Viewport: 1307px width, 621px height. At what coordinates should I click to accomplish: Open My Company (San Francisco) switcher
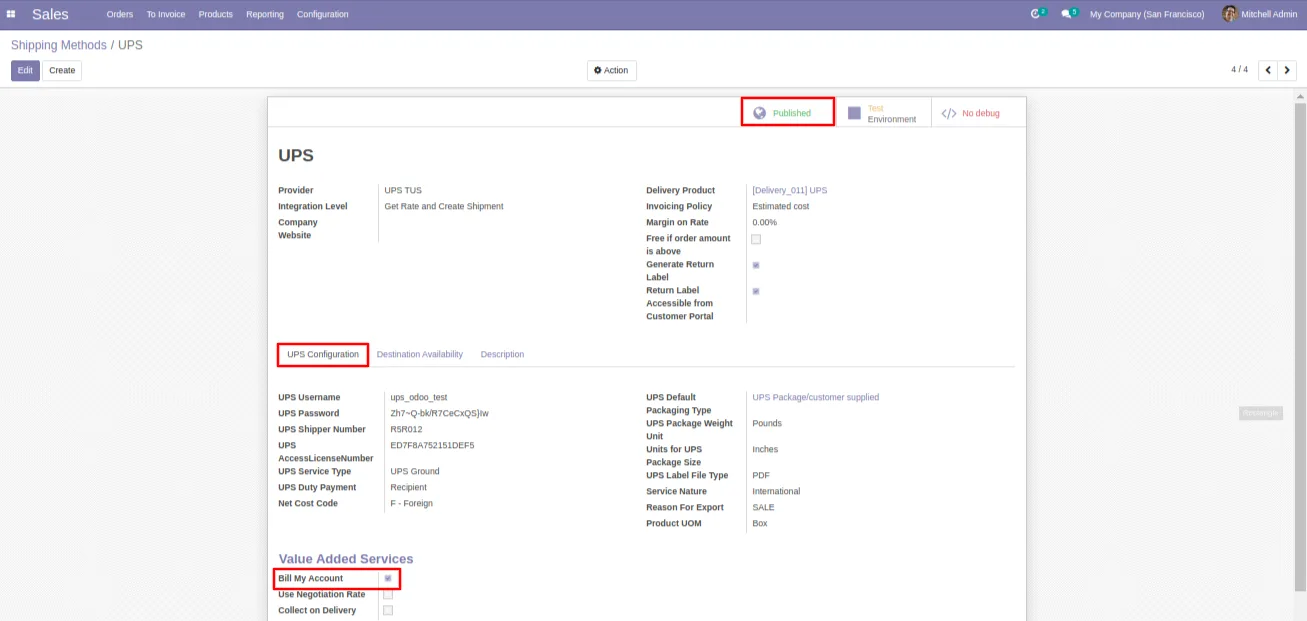pyautogui.click(x=1146, y=14)
